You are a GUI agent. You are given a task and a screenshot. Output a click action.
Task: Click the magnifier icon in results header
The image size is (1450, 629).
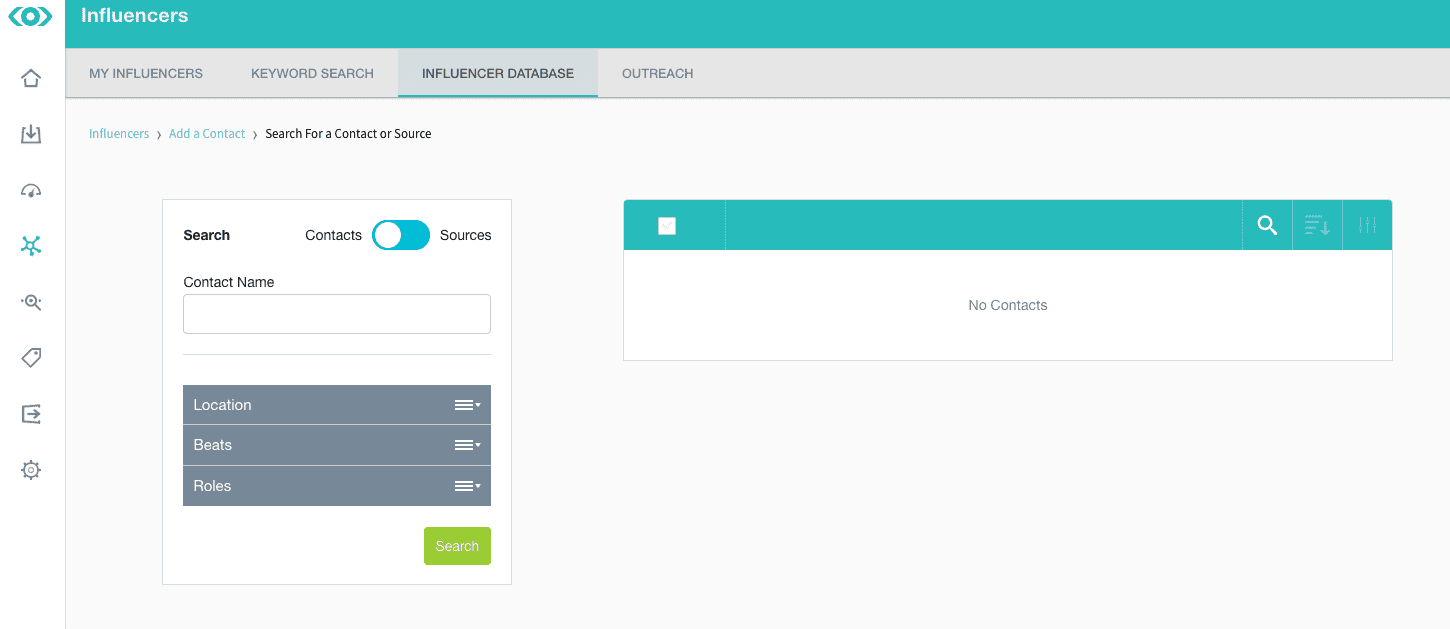tap(1267, 226)
